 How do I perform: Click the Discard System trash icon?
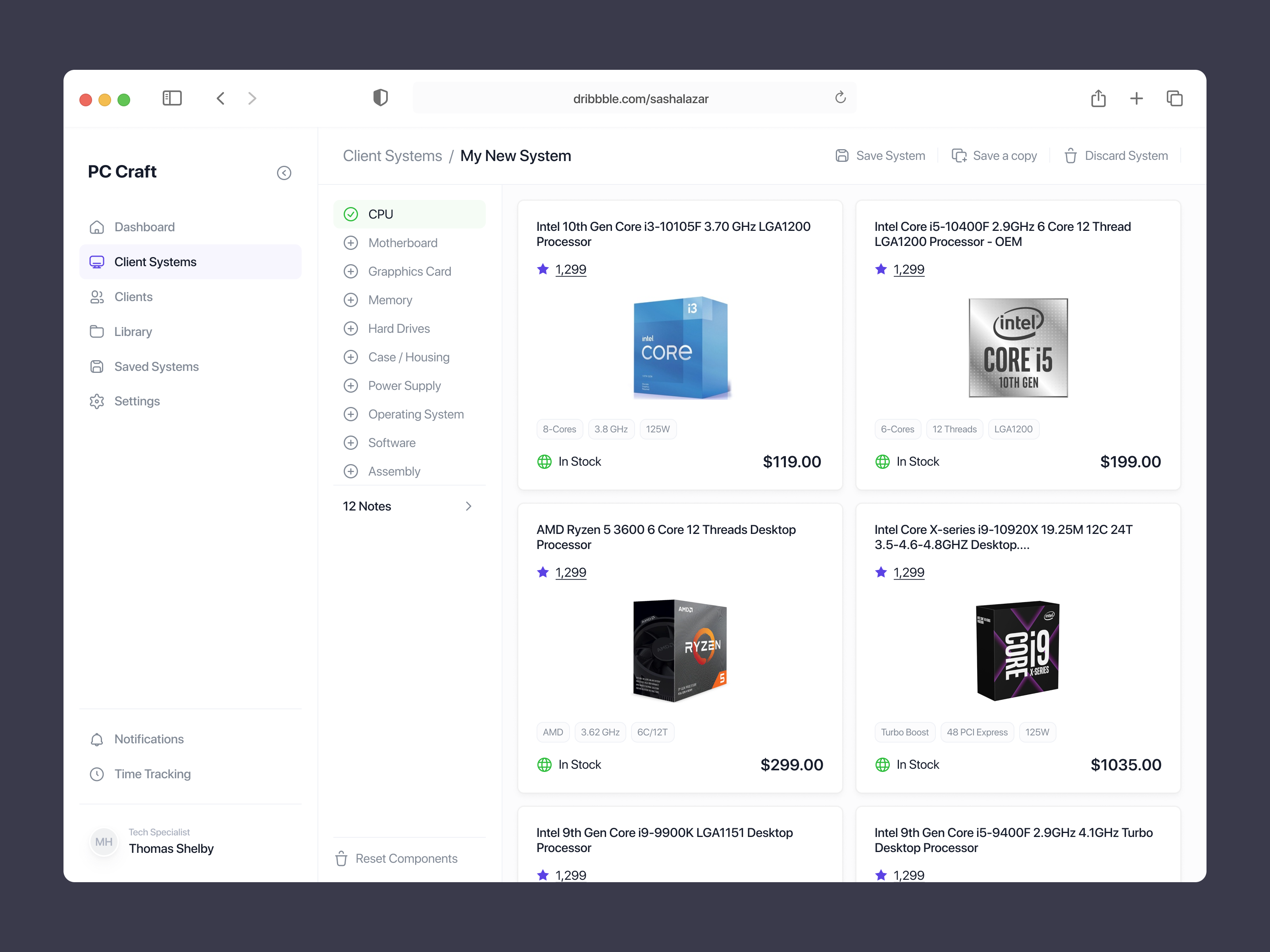pyautogui.click(x=1070, y=155)
